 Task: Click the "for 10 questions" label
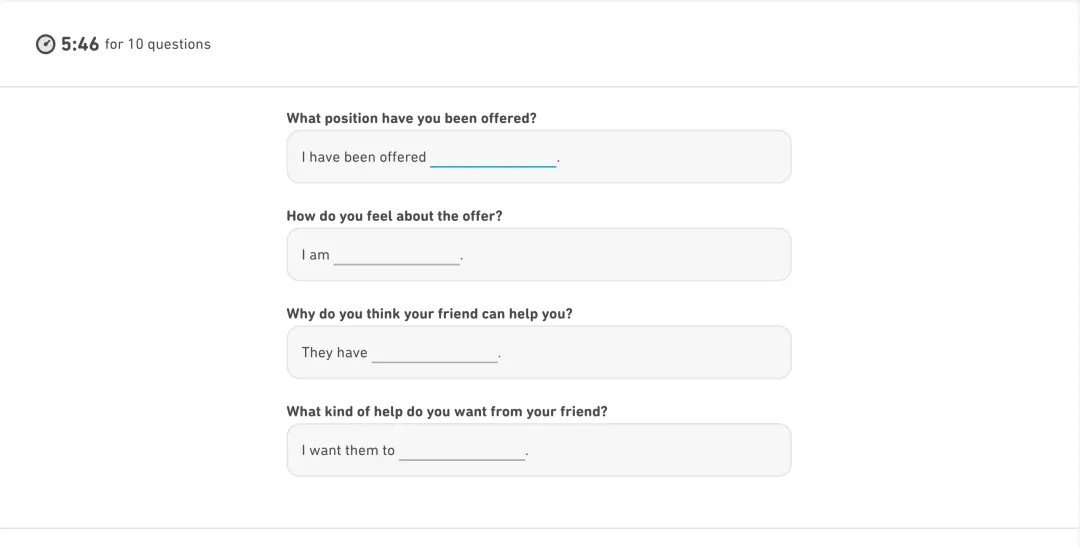tap(158, 44)
